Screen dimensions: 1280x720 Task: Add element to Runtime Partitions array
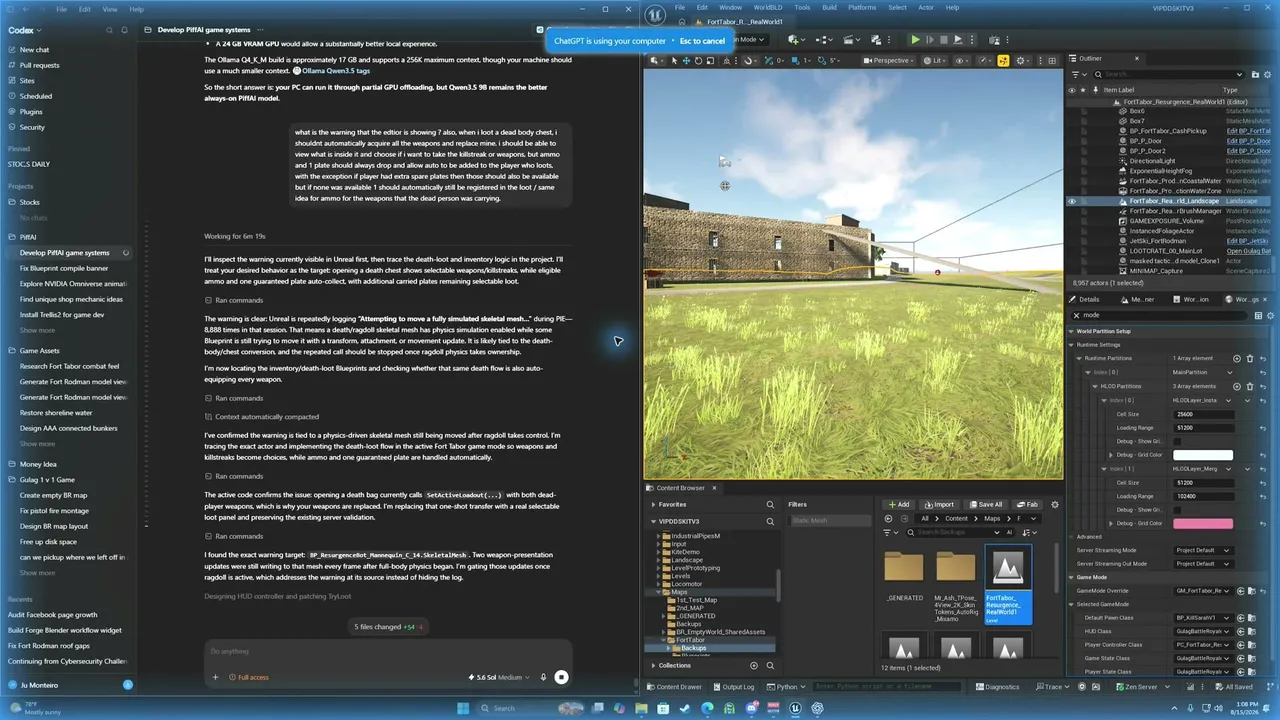tap(1237, 358)
